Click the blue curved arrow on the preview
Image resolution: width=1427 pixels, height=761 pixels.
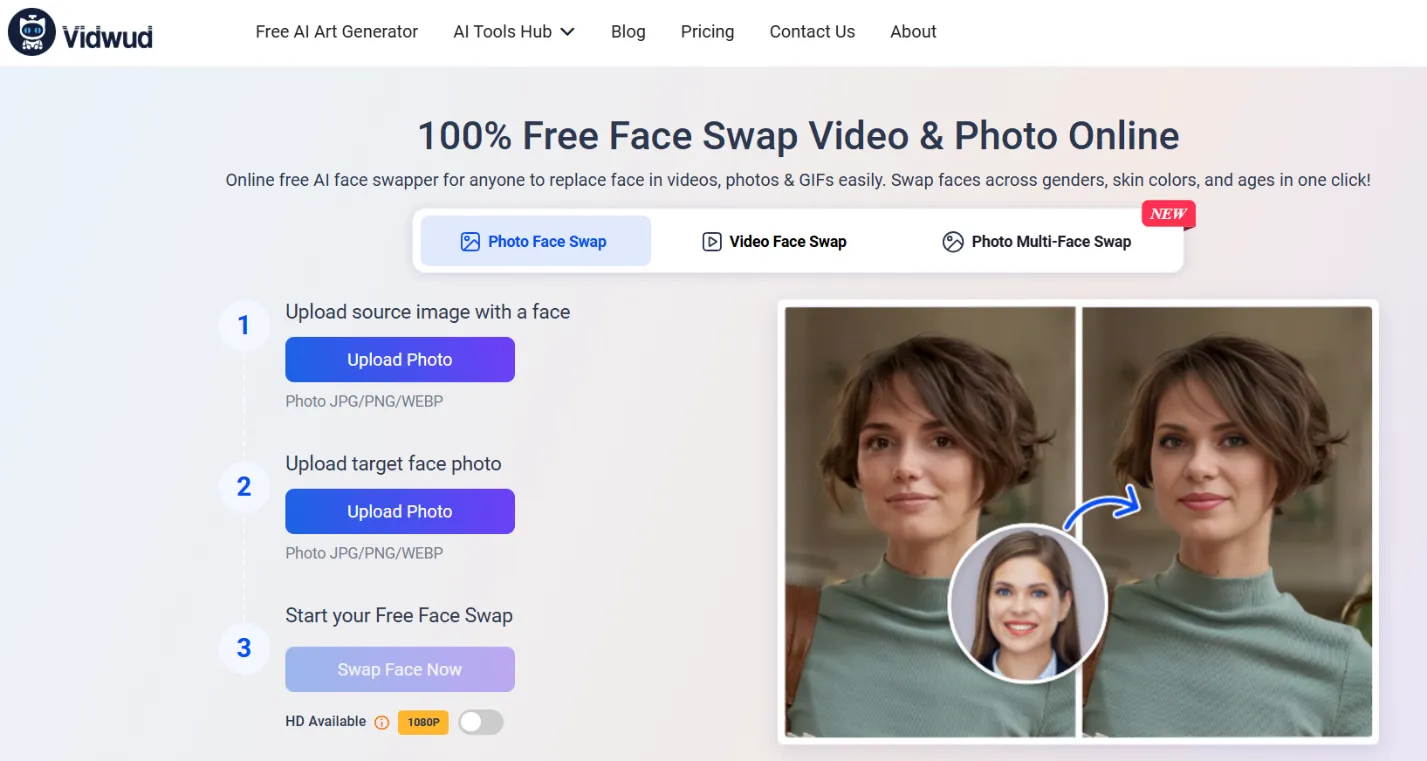pos(1101,507)
